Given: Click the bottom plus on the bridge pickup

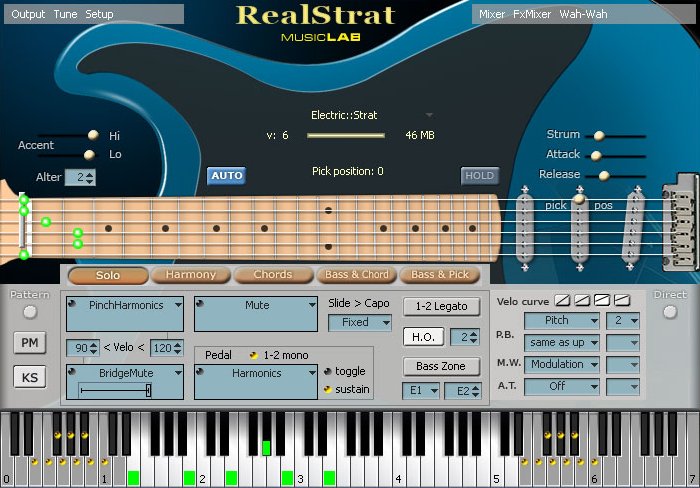Looking at the screenshot, I should (x=630, y=267).
